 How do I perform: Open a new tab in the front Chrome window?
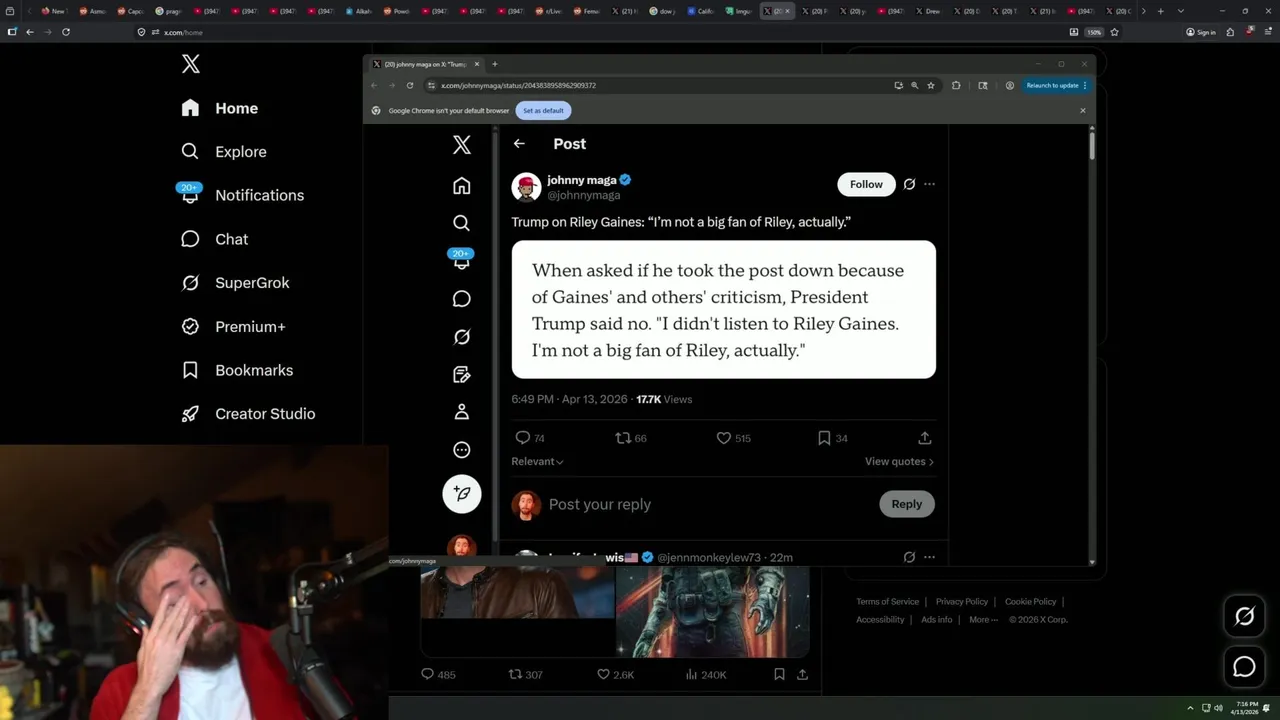tap(494, 64)
